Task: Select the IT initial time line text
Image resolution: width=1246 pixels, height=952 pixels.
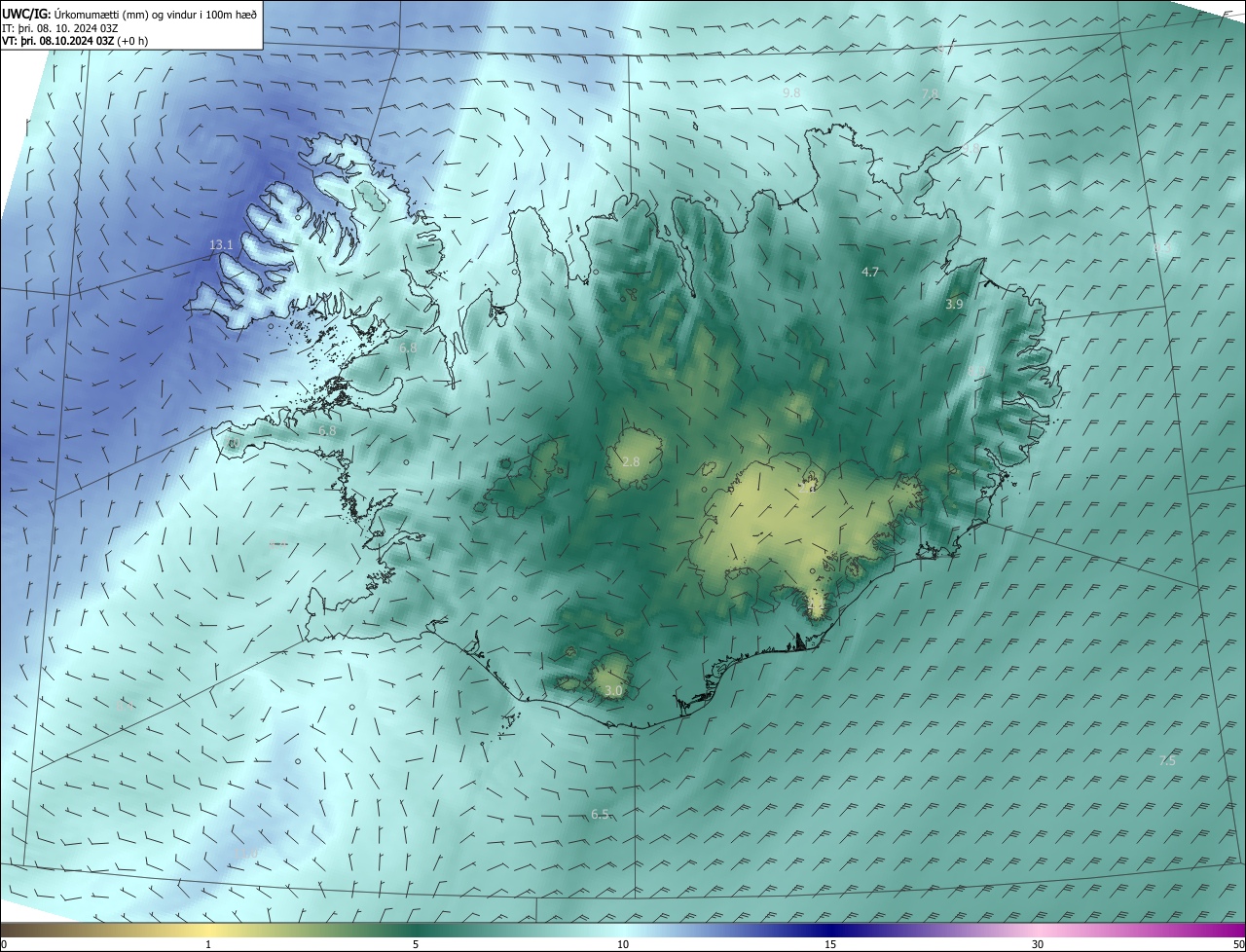Action: (60, 29)
